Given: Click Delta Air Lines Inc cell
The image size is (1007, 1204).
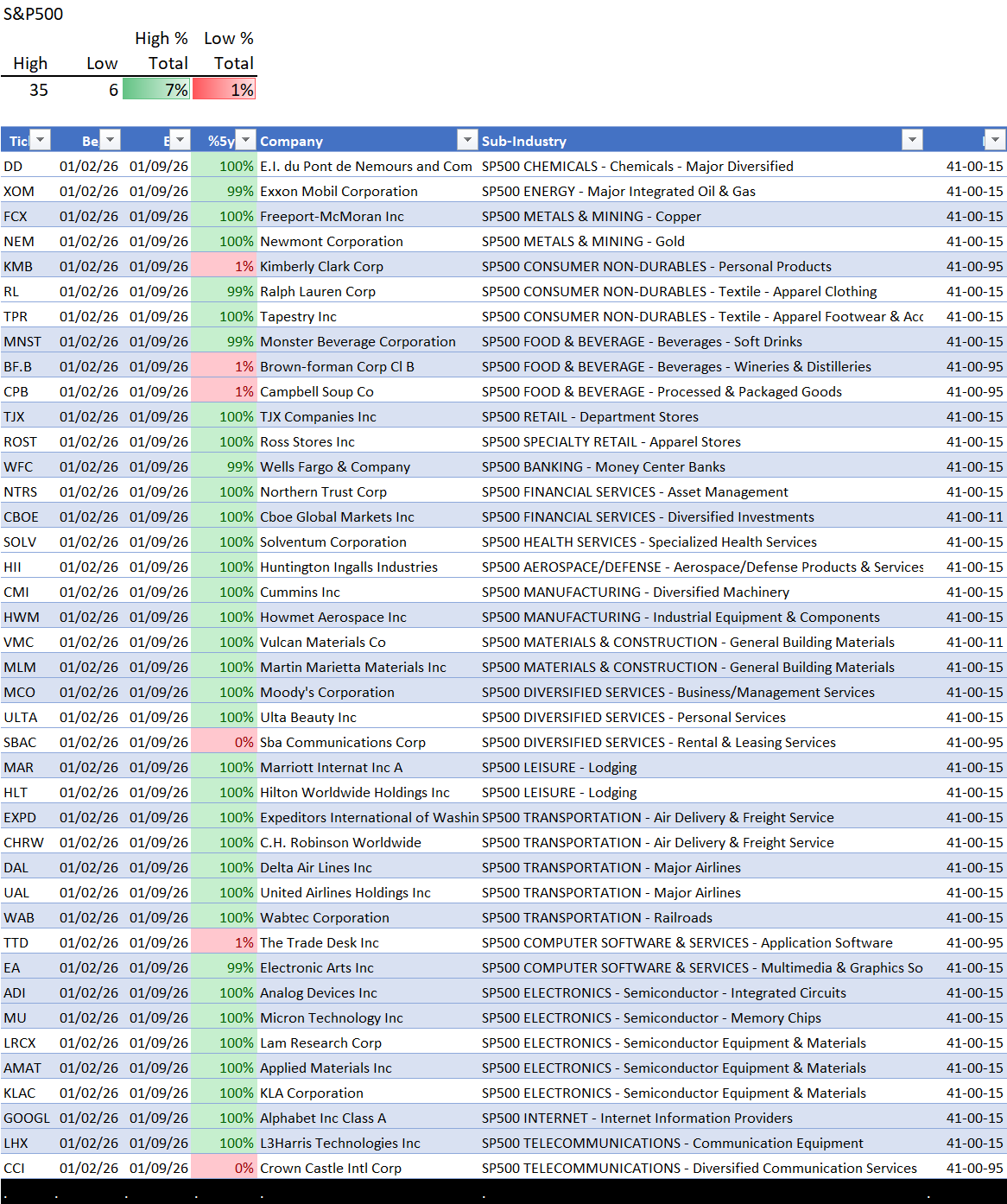Looking at the screenshot, I should click(x=368, y=867).
